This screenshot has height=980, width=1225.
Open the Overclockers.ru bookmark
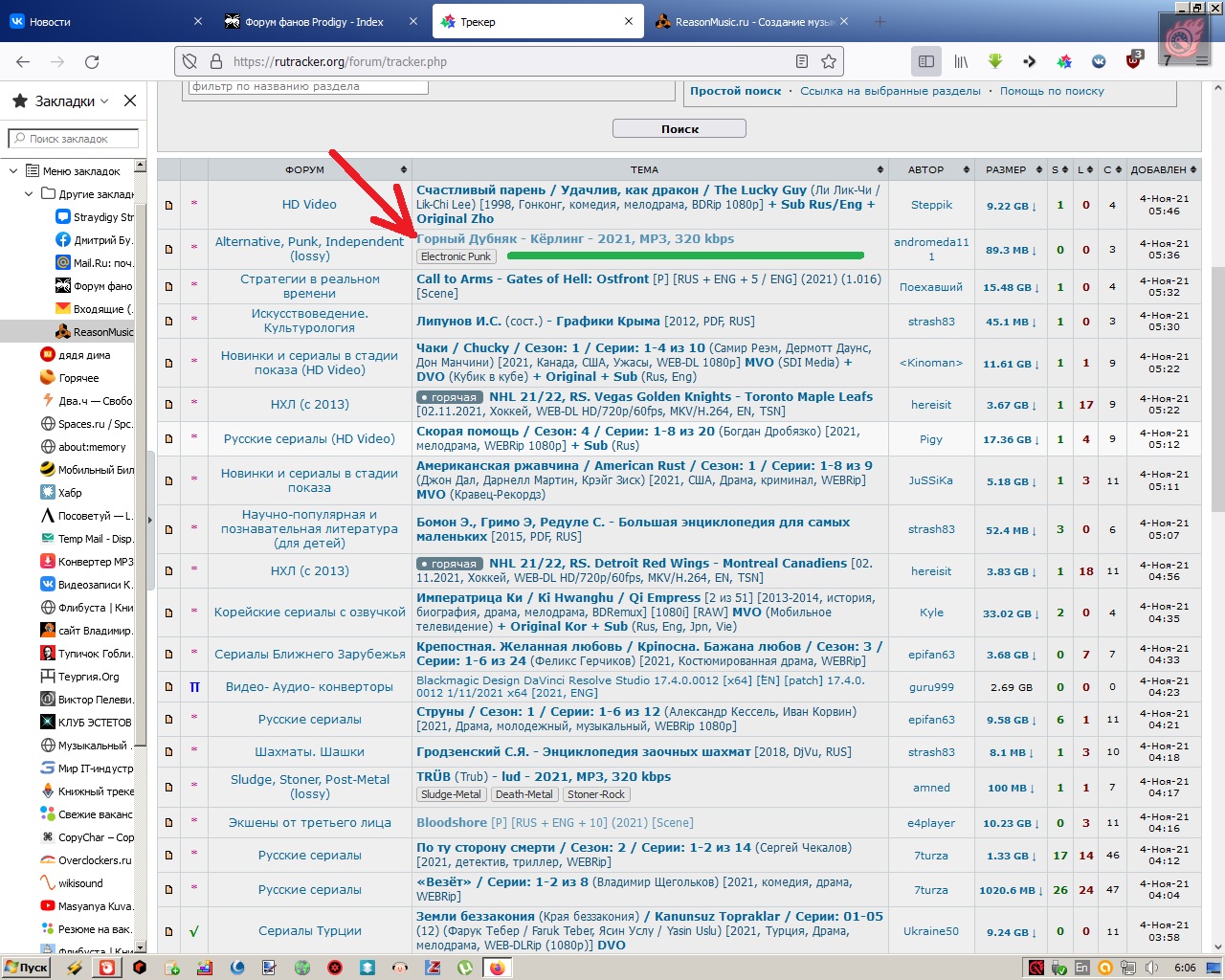pos(86,860)
